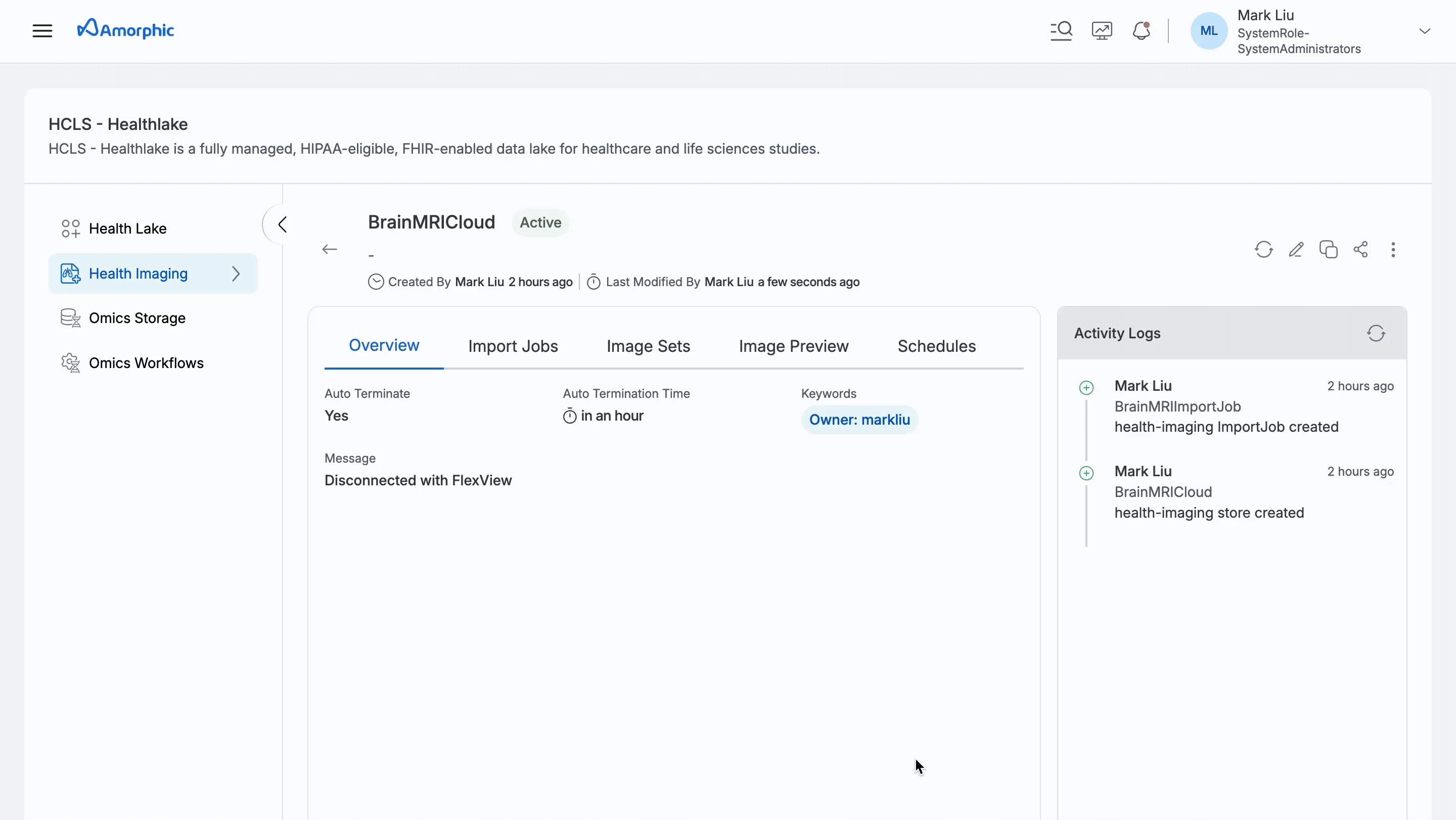This screenshot has width=1456, height=820.
Task: Open the three-dot more options menu
Action: pyautogui.click(x=1393, y=249)
